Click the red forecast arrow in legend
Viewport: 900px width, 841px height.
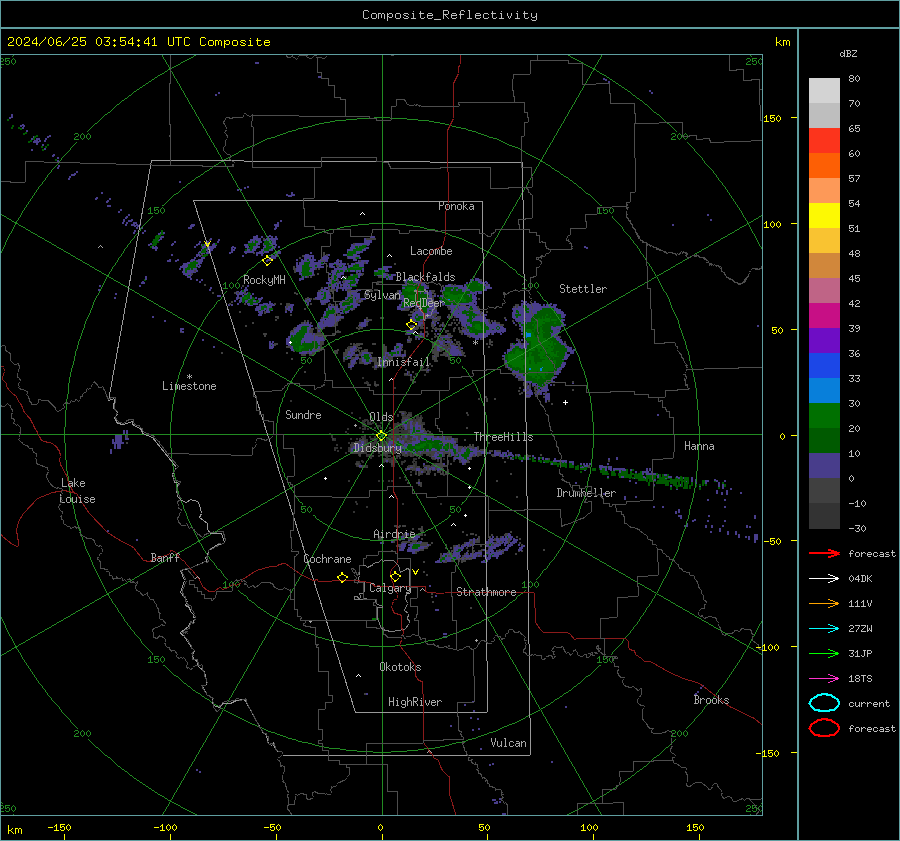point(824,553)
